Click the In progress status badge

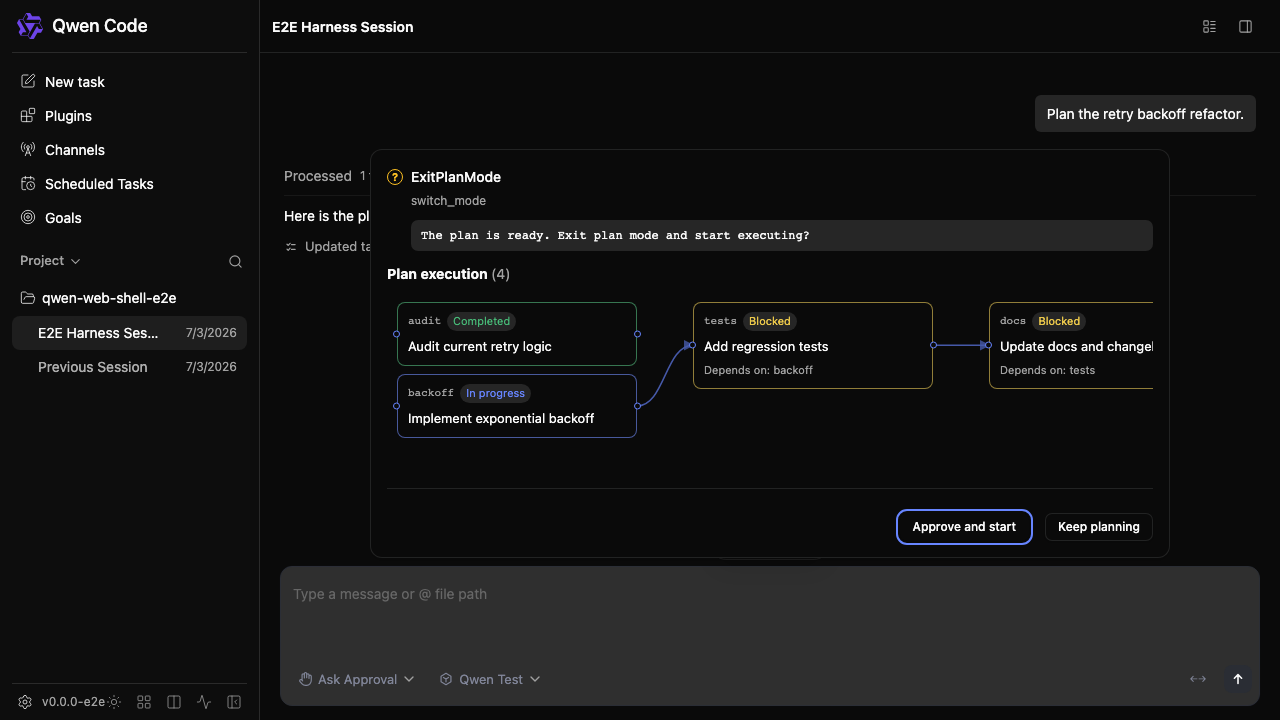tap(495, 393)
